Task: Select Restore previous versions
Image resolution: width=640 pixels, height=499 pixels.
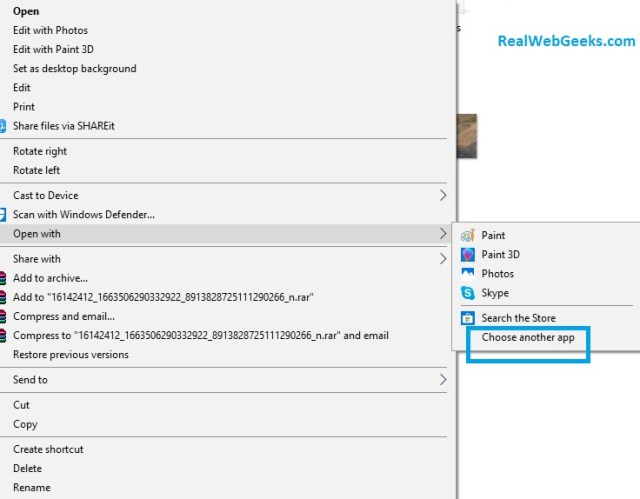Action: (71, 355)
